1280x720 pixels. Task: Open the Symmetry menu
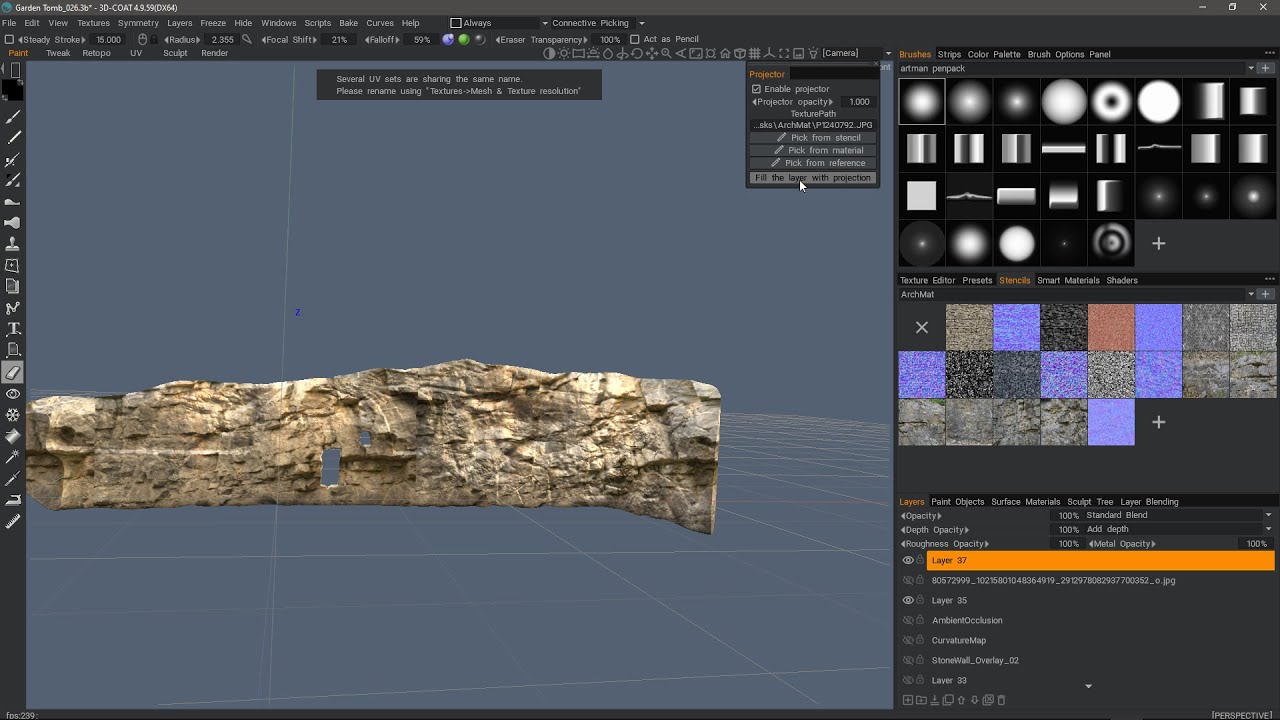click(138, 22)
